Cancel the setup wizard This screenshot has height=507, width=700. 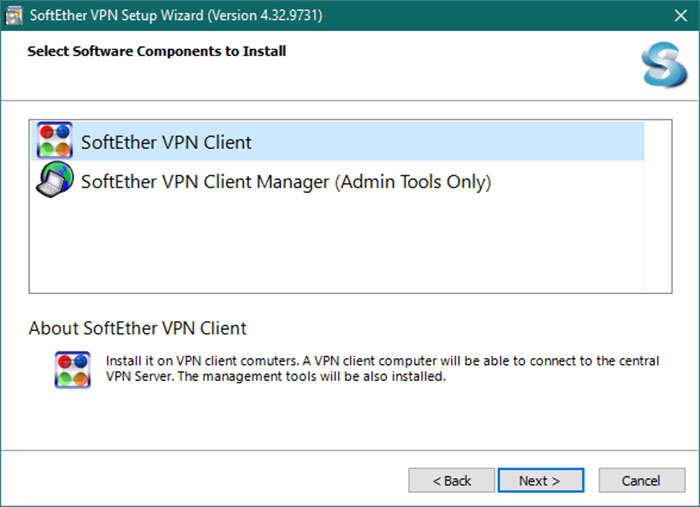(x=640, y=481)
